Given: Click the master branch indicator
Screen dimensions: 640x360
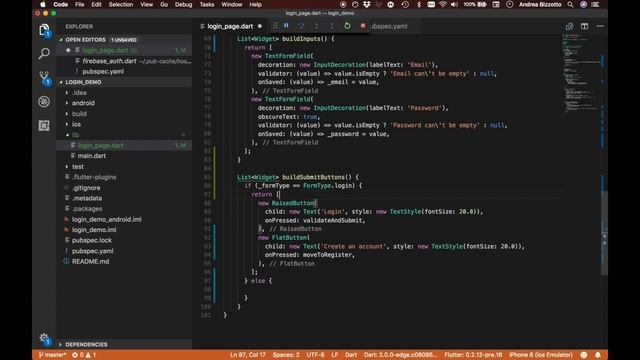Looking at the screenshot, I should click(52, 355).
